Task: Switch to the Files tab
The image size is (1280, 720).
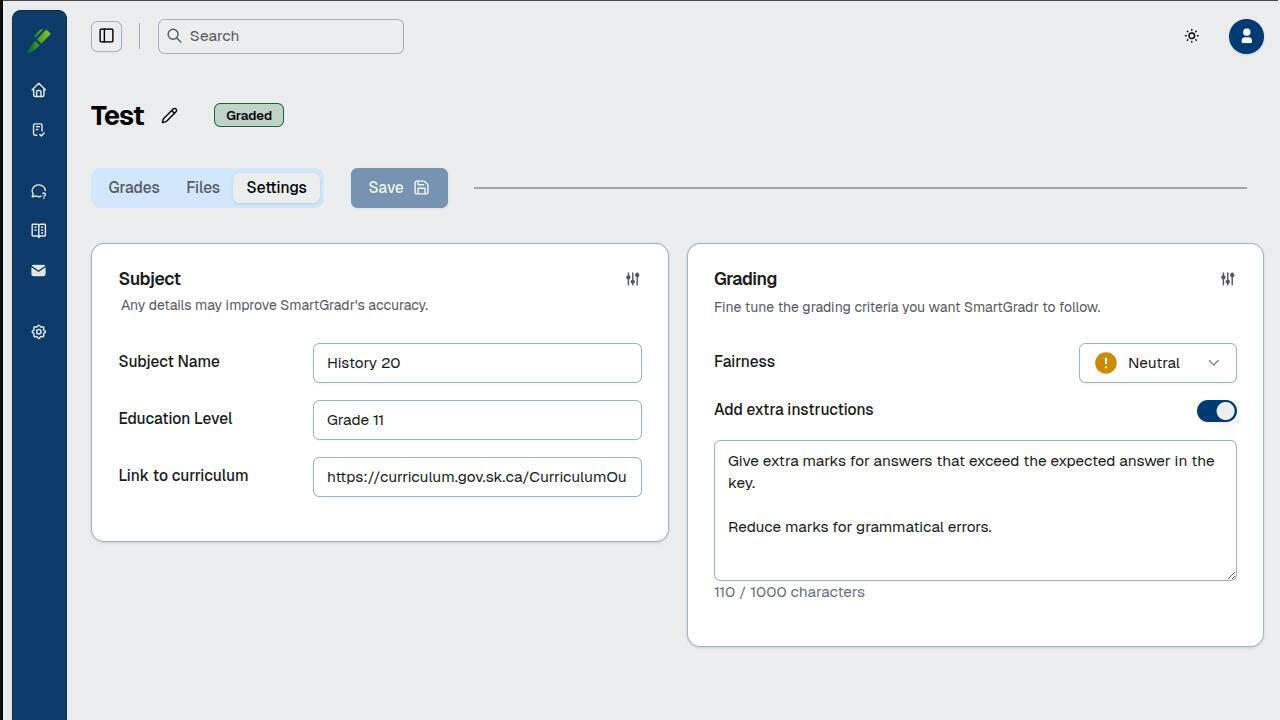Action: coord(203,188)
